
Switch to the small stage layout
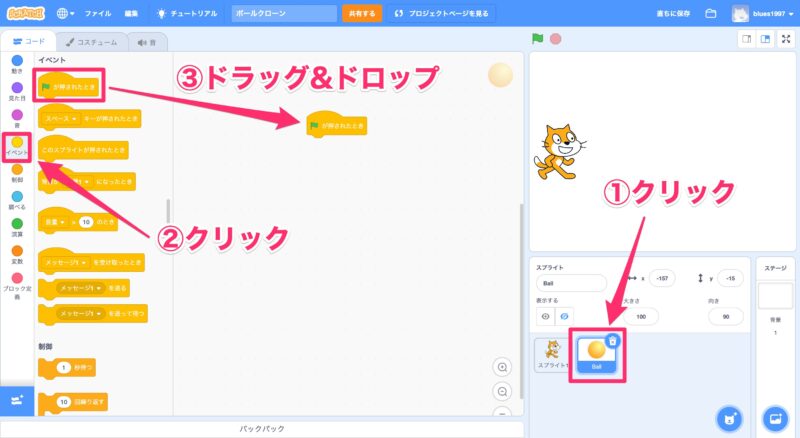746,38
